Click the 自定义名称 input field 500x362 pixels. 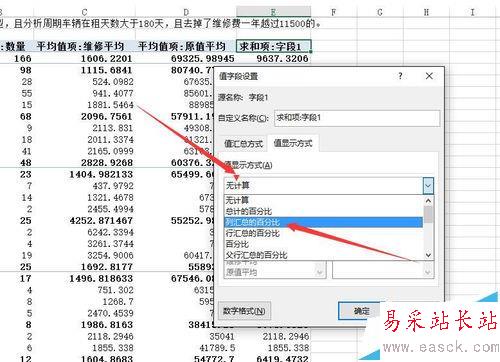357,118
